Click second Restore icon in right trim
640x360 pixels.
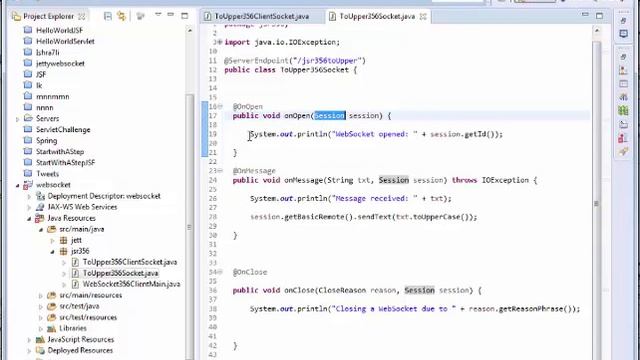(x=623, y=57)
